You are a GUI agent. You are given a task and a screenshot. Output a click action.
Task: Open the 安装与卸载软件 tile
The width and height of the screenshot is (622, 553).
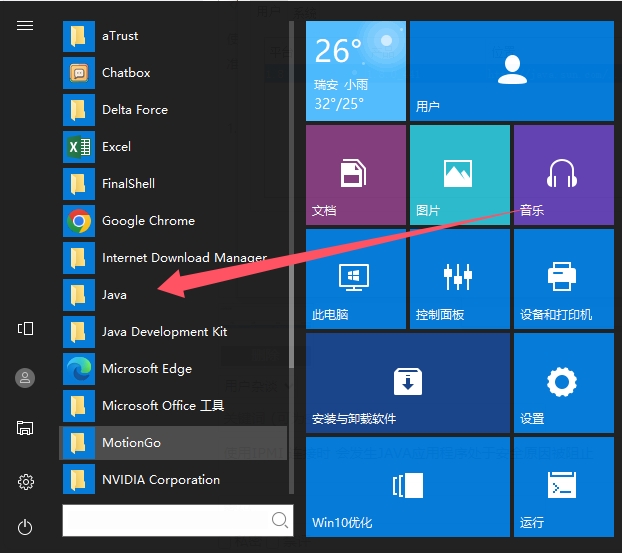pyautogui.click(x=408, y=383)
